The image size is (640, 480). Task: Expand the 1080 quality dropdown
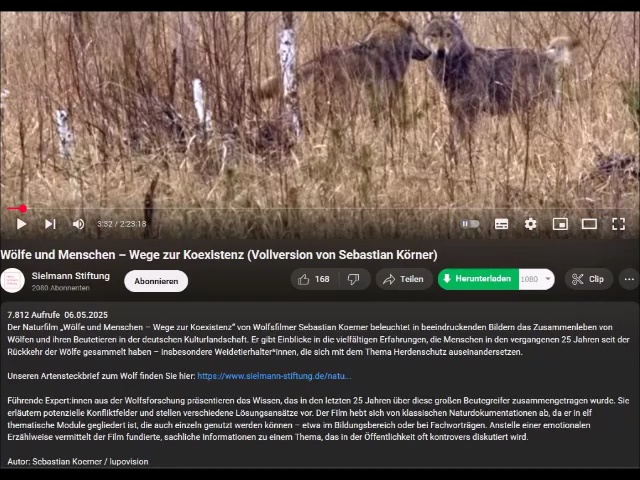click(x=536, y=279)
